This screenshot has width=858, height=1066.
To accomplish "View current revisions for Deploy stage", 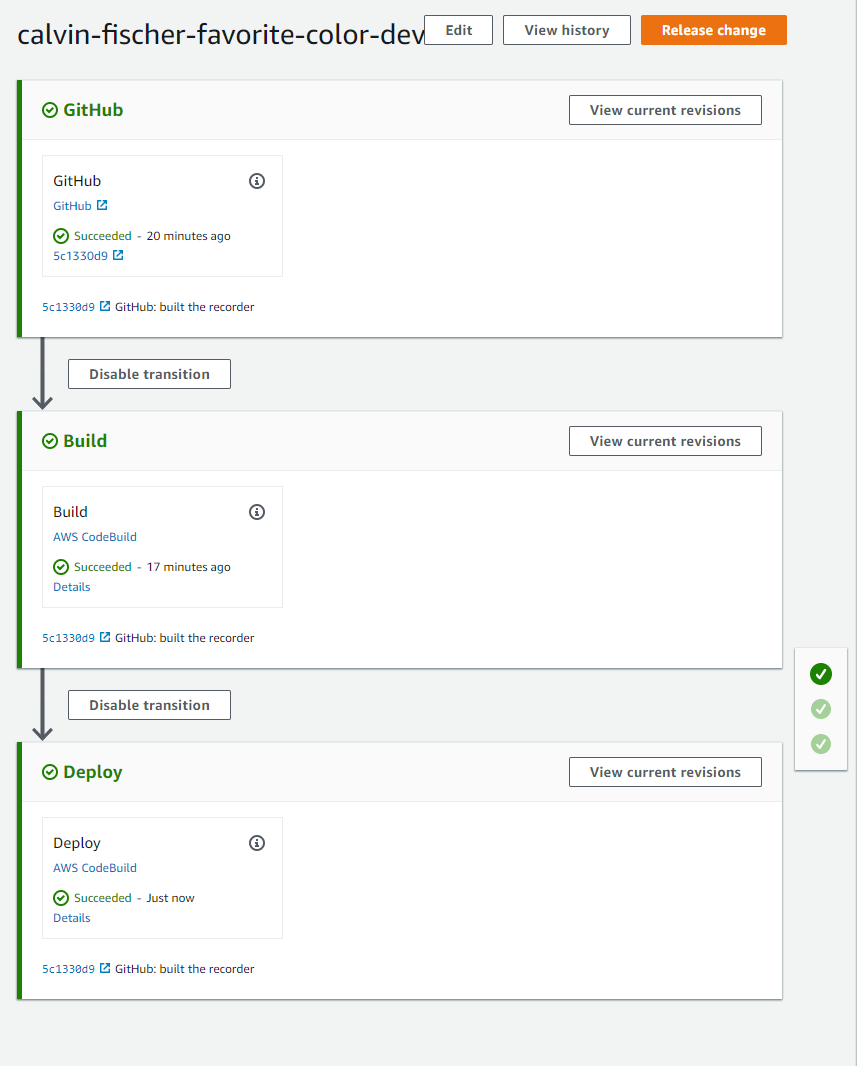I will pyautogui.click(x=665, y=772).
